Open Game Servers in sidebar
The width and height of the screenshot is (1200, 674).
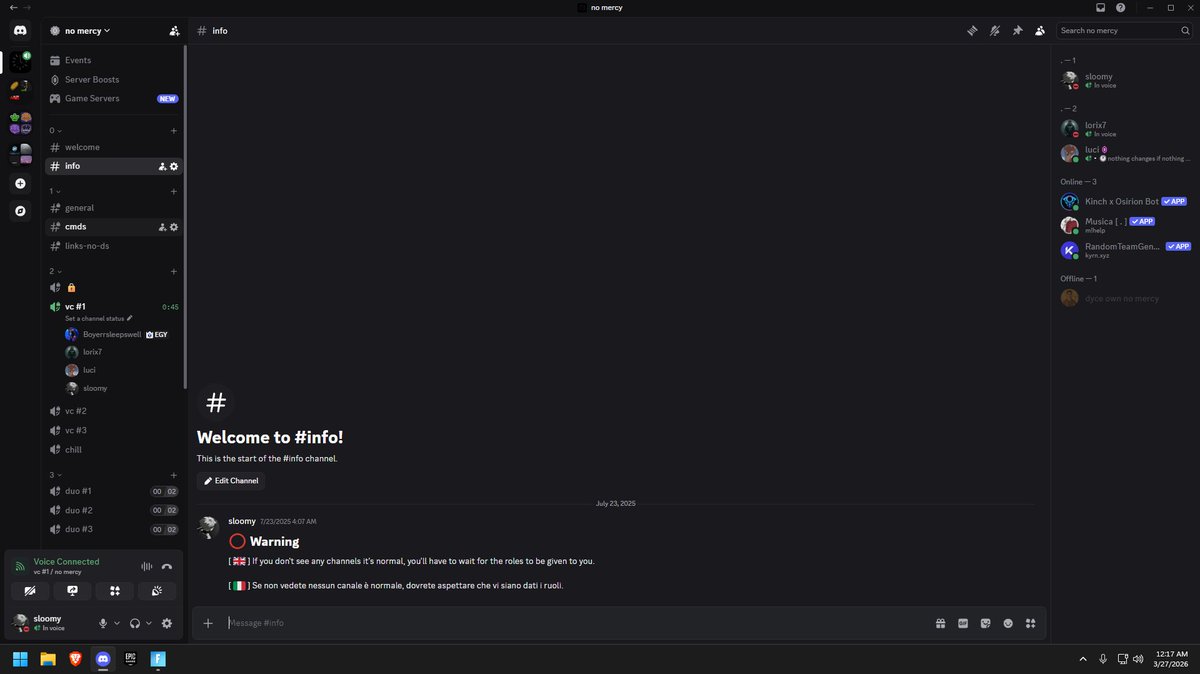tap(114, 98)
